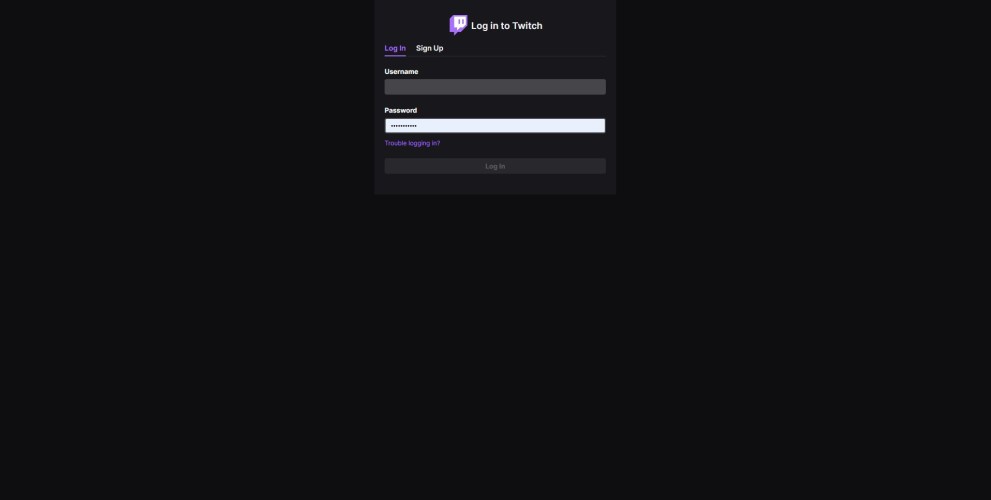Open the Trouble logging in? link

(412, 143)
